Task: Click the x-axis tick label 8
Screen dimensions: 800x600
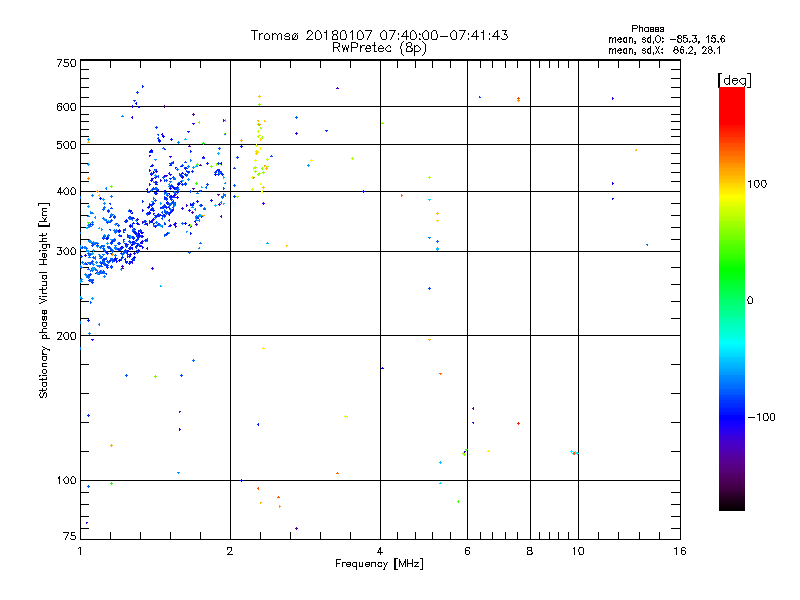Action: pyautogui.click(x=530, y=551)
